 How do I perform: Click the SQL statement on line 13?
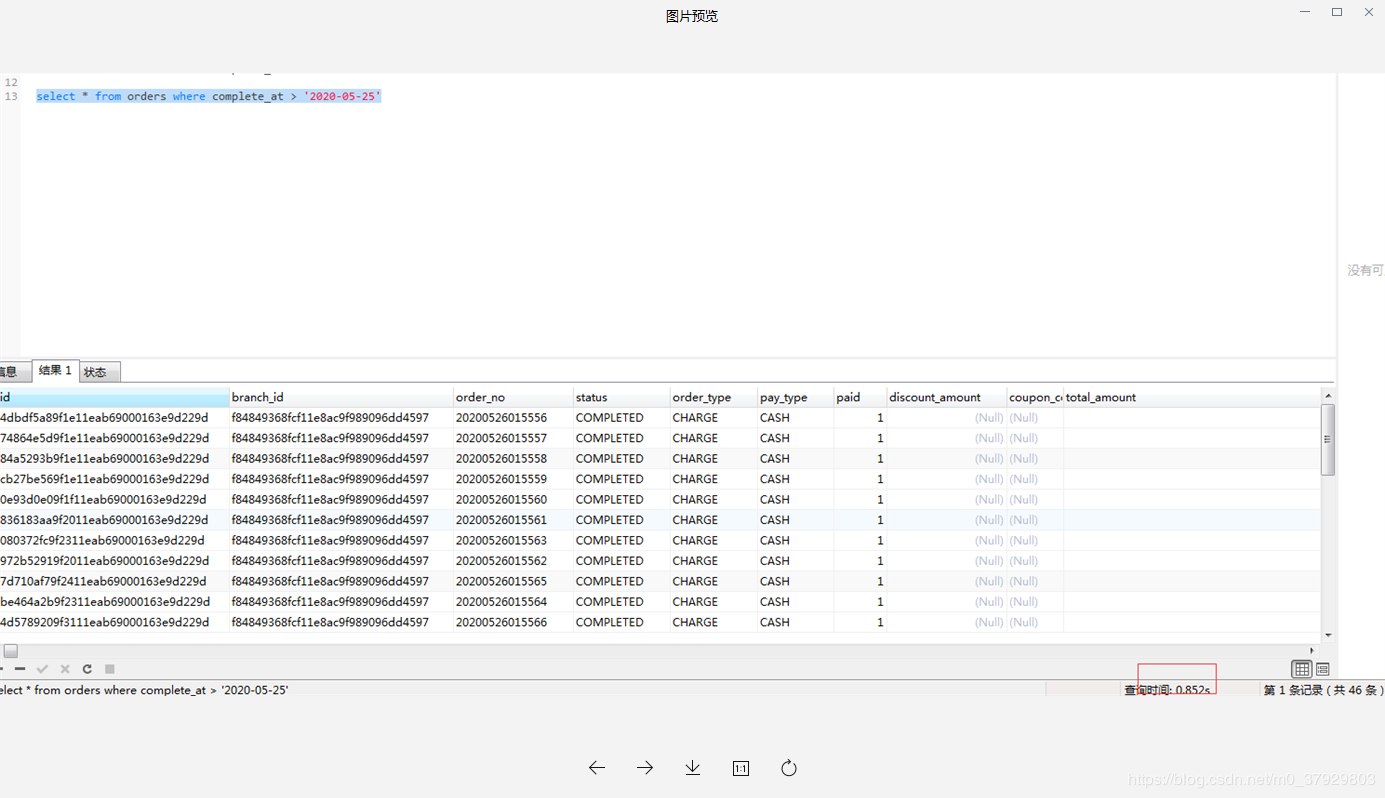209,96
